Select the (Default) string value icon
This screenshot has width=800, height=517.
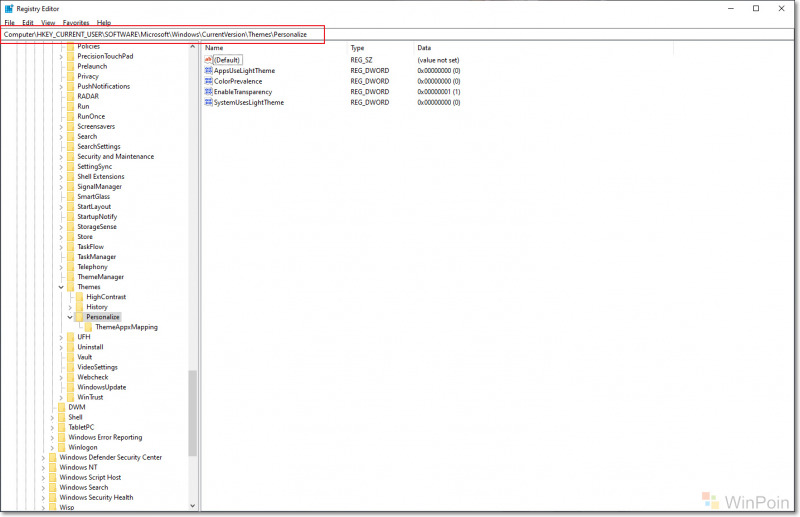coord(208,60)
